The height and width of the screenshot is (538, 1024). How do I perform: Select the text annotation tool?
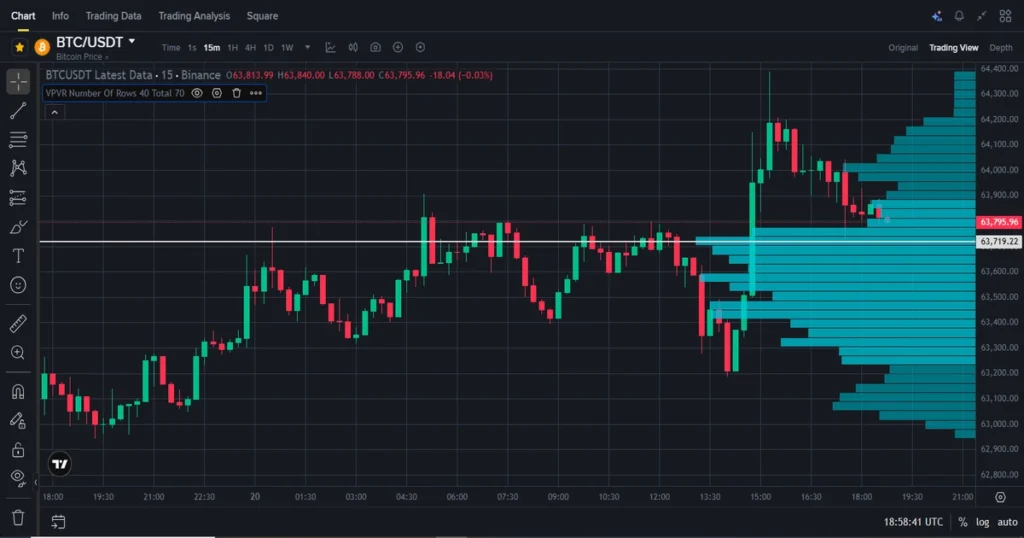[x=18, y=256]
